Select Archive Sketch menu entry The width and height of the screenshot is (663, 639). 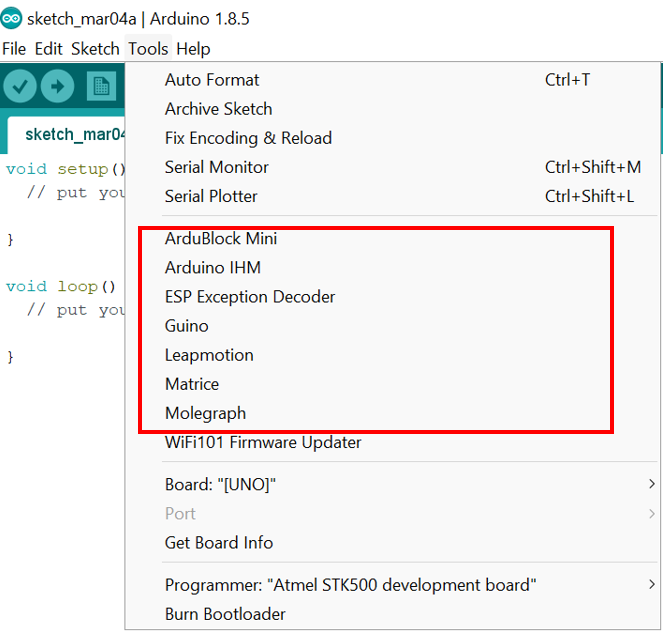tap(218, 109)
